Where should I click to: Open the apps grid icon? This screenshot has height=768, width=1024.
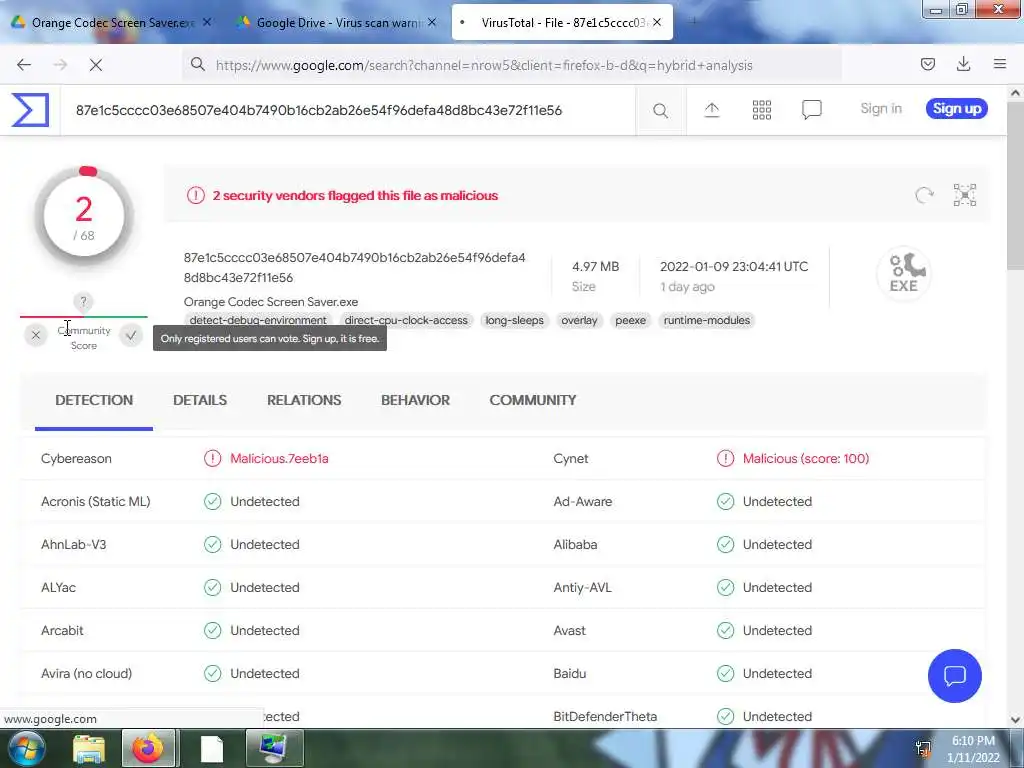point(761,110)
